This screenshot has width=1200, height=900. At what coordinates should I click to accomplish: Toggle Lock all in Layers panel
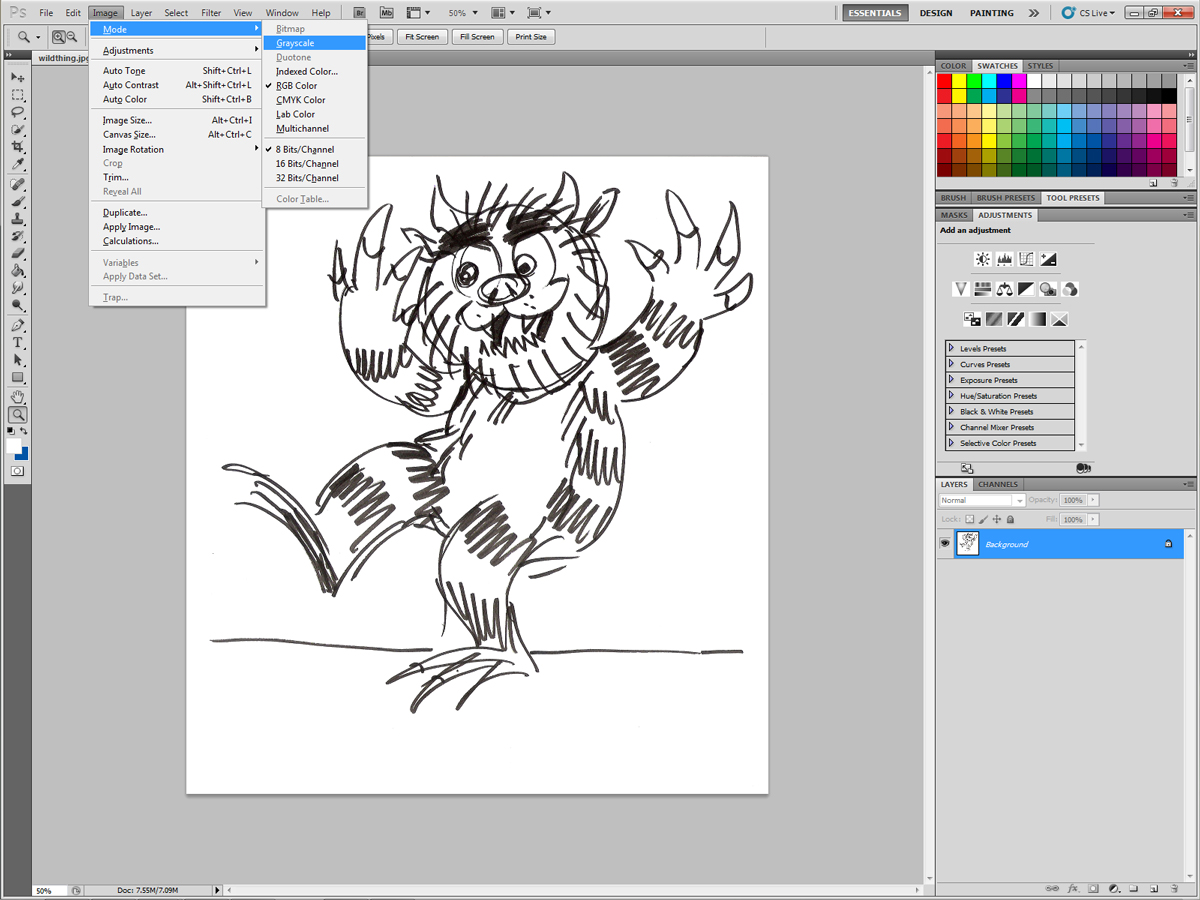tap(1010, 519)
